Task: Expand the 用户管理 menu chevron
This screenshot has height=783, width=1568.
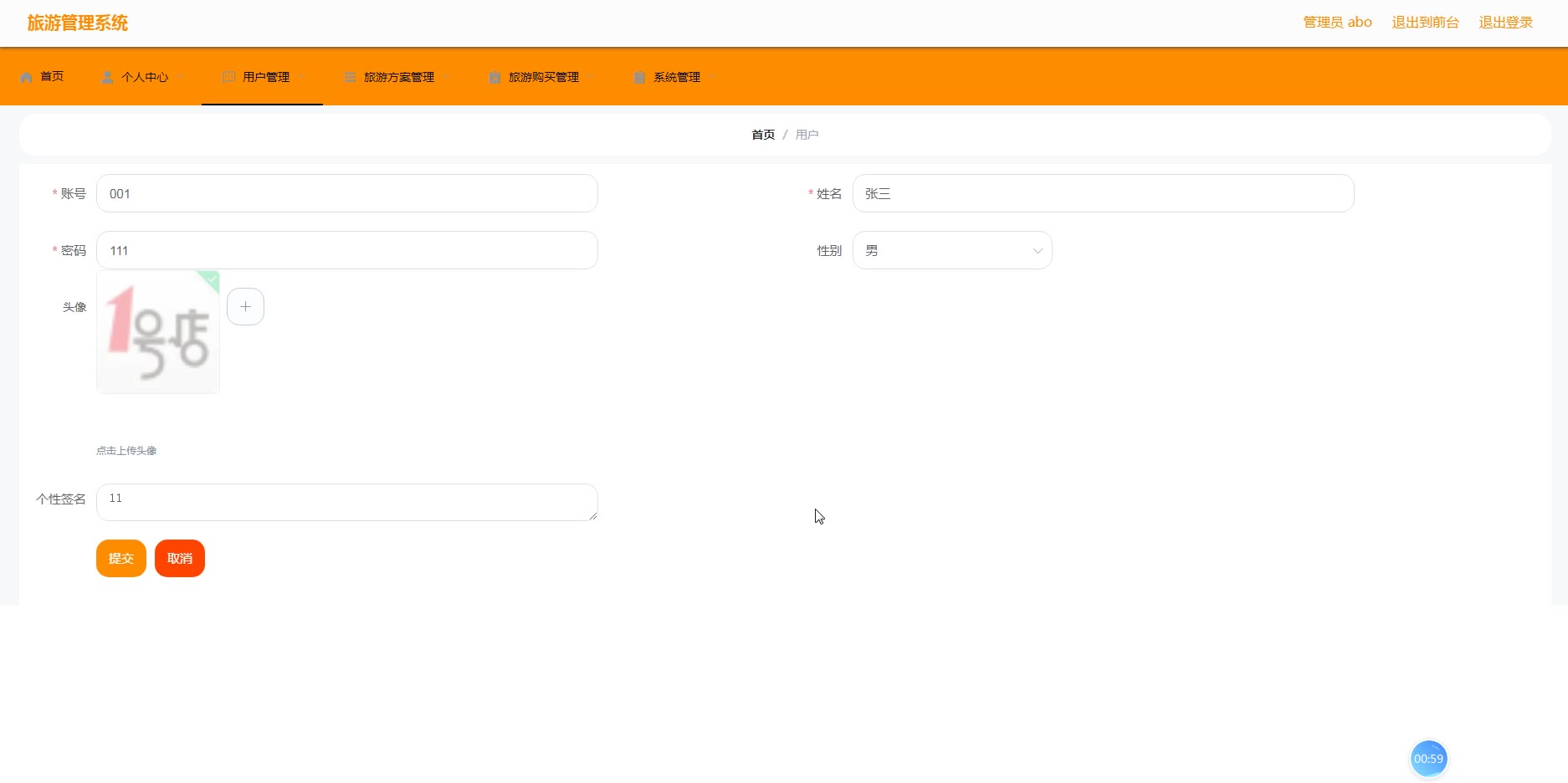Action: point(302,77)
